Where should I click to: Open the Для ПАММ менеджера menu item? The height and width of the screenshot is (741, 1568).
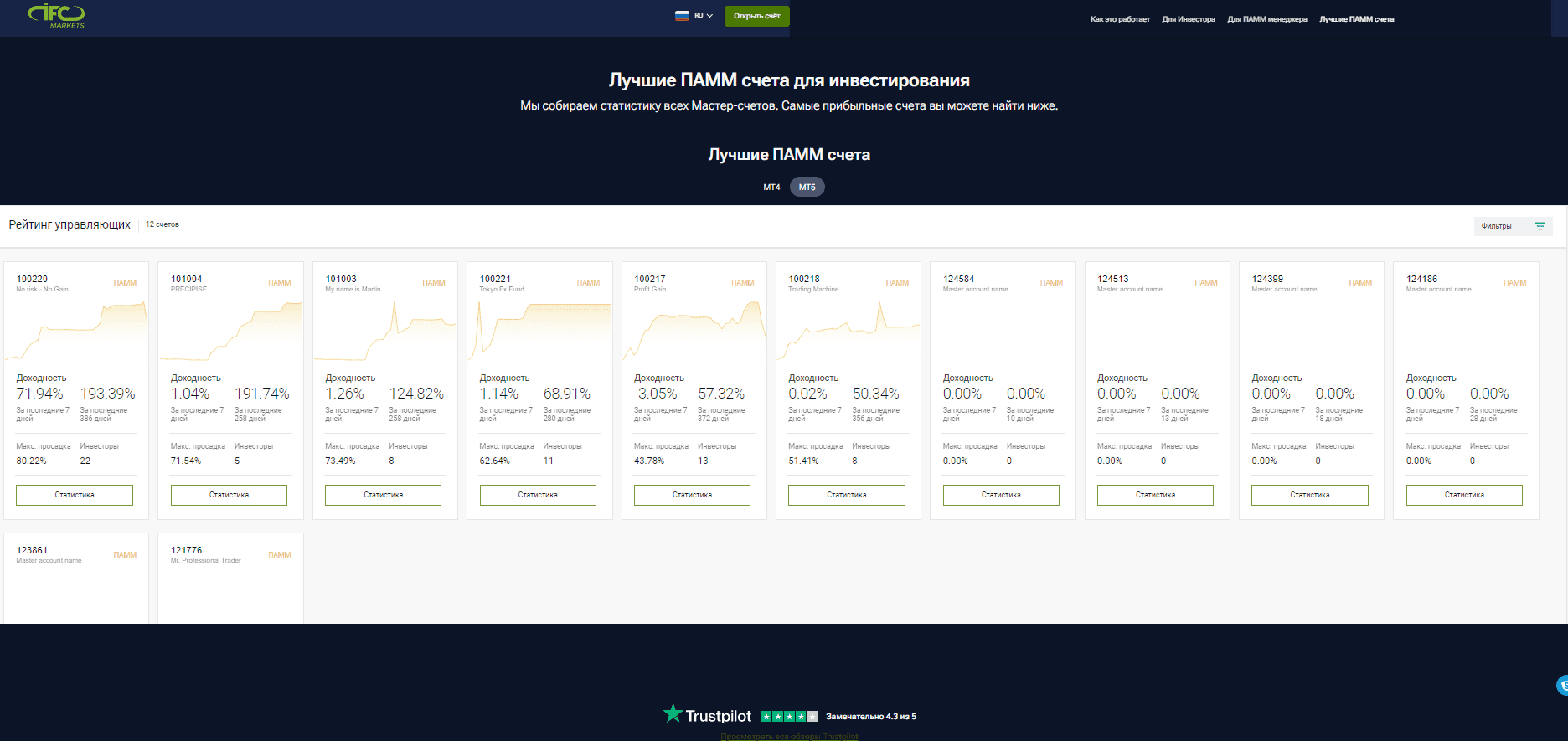coord(1267,19)
